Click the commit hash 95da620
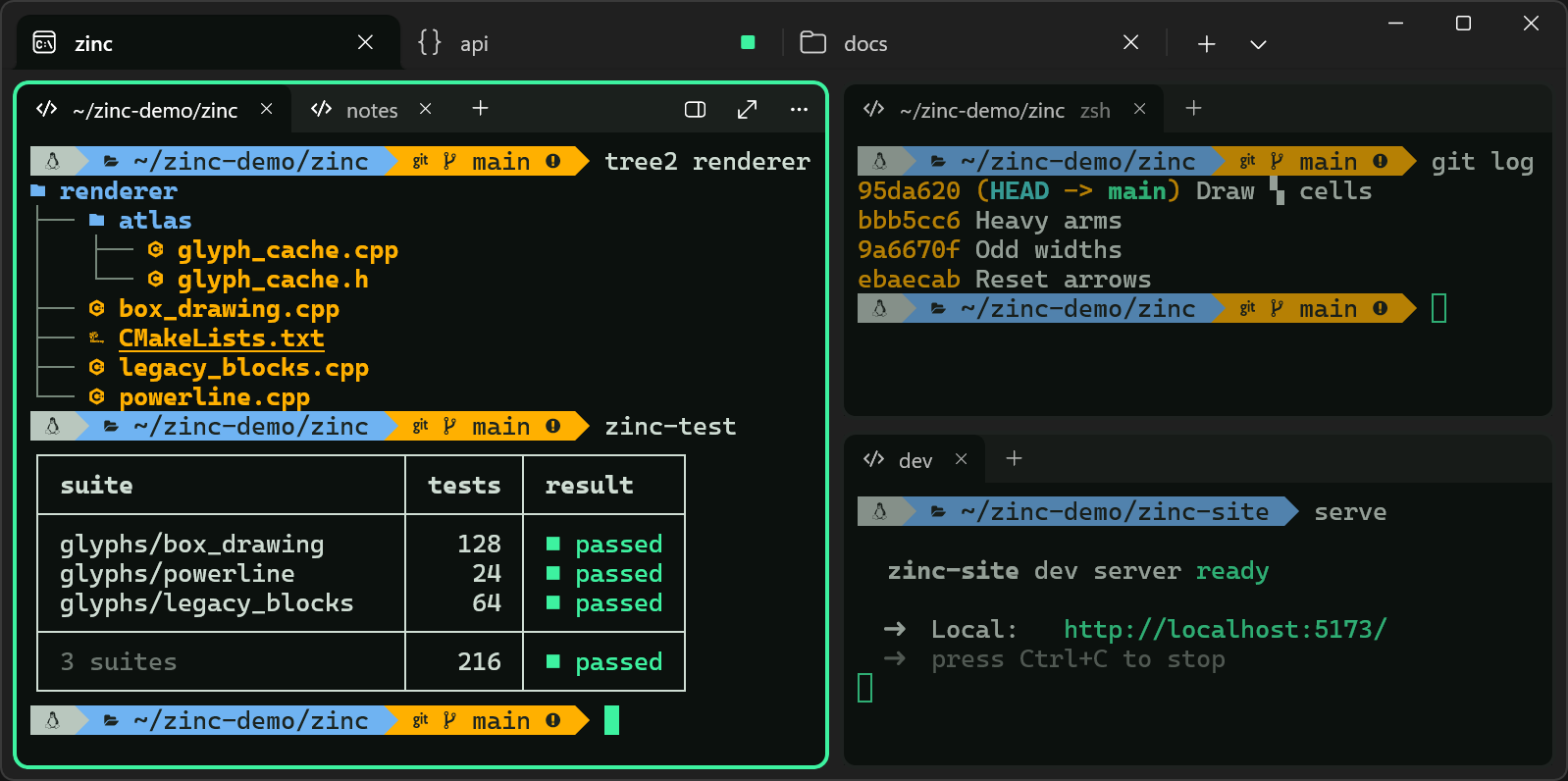The width and height of the screenshot is (1568, 781). pyautogui.click(x=909, y=190)
